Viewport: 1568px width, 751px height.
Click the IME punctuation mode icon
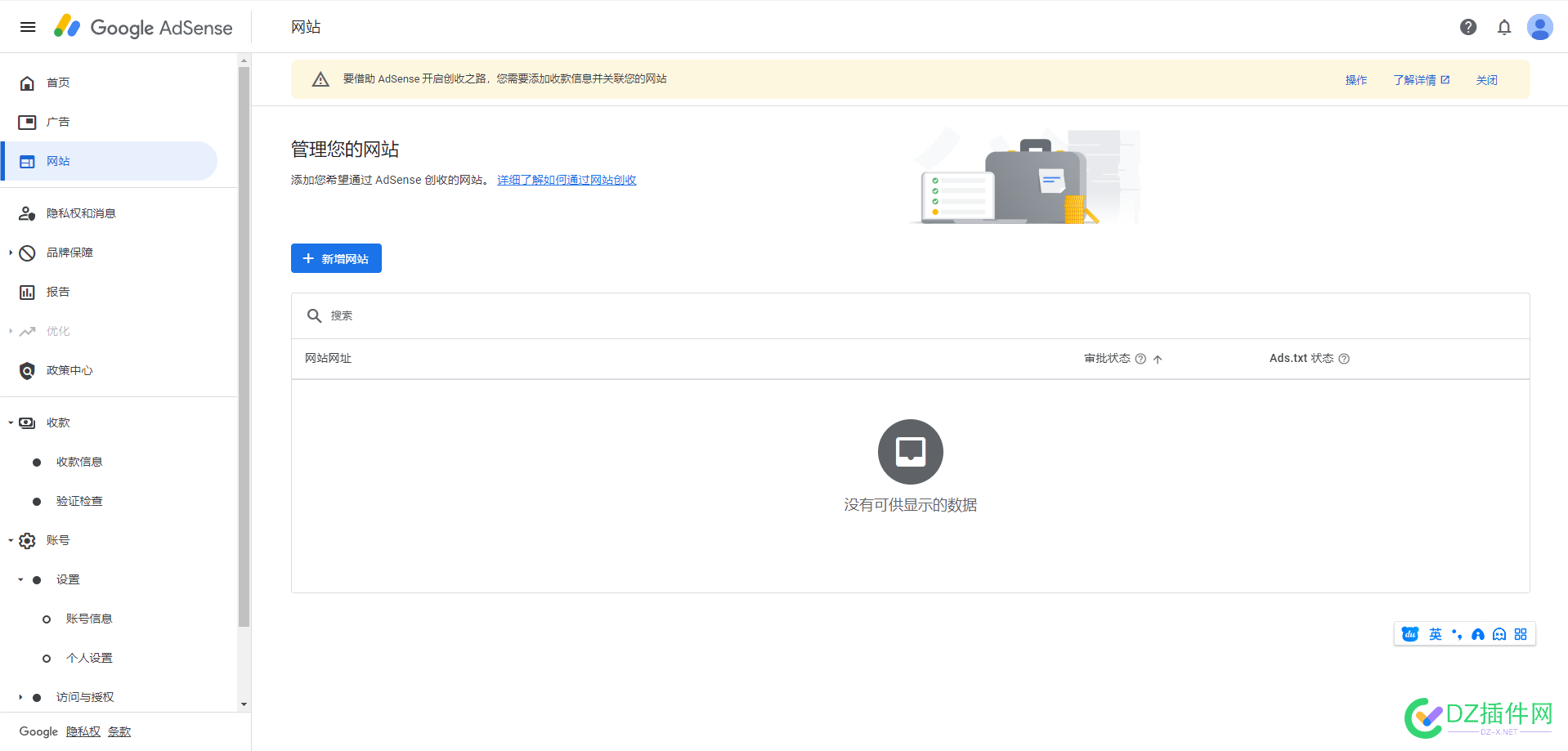tap(1457, 634)
